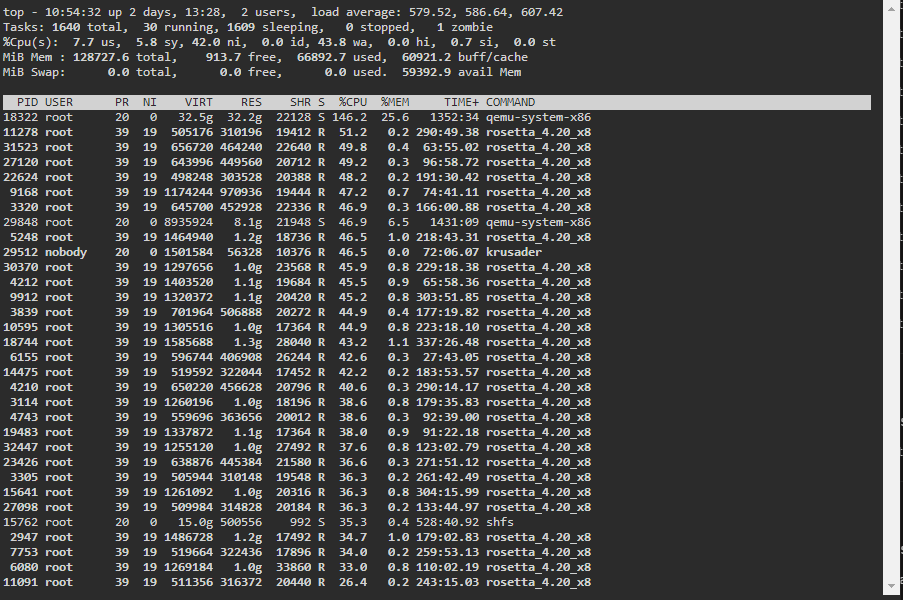Viewport: 903px width, 600px height.
Task: Click the PID column header
Action: (x=28, y=102)
